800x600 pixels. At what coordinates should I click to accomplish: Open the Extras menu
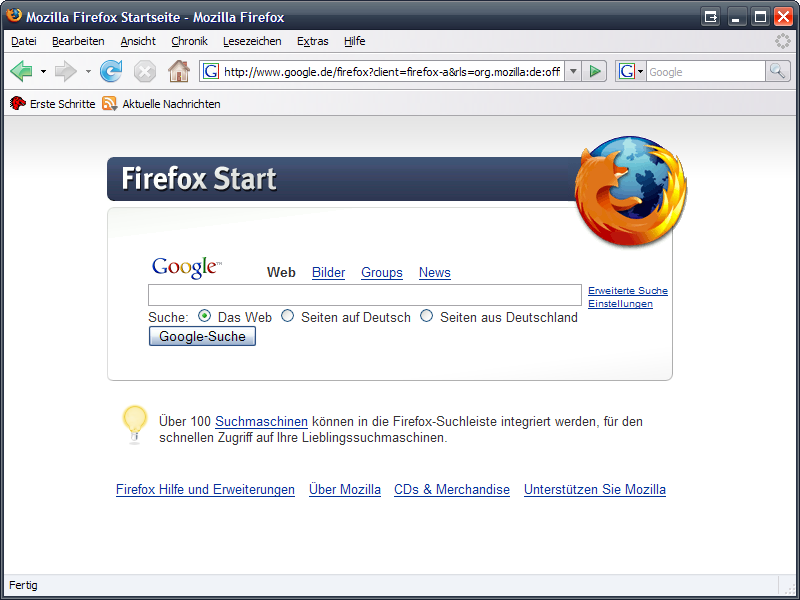[x=312, y=41]
